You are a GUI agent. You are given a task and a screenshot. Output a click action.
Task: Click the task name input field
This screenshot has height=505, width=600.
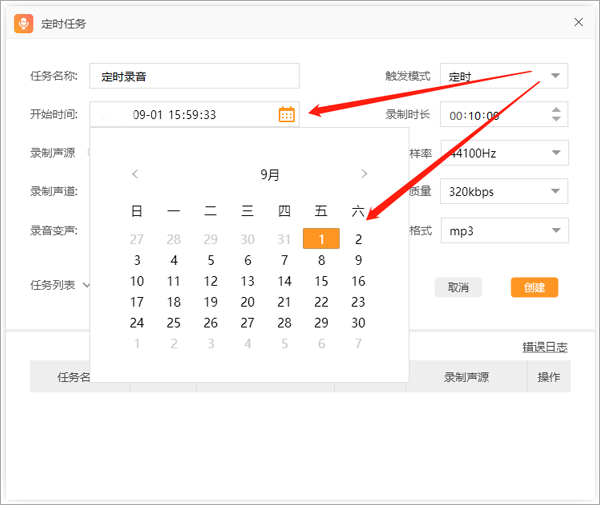click(194, 76)
